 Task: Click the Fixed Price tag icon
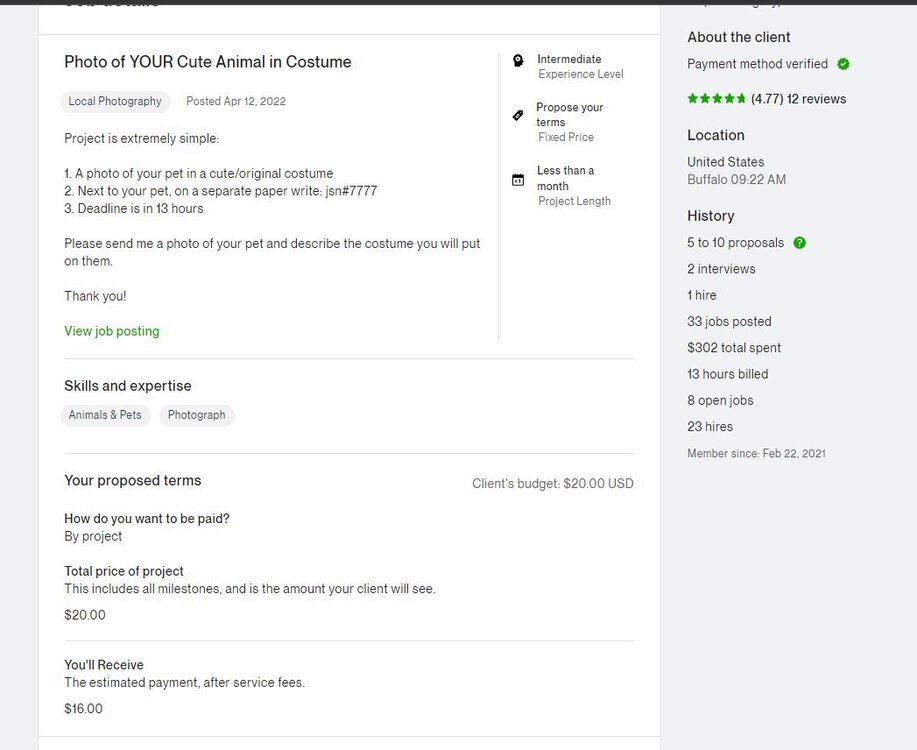(518, 115)
